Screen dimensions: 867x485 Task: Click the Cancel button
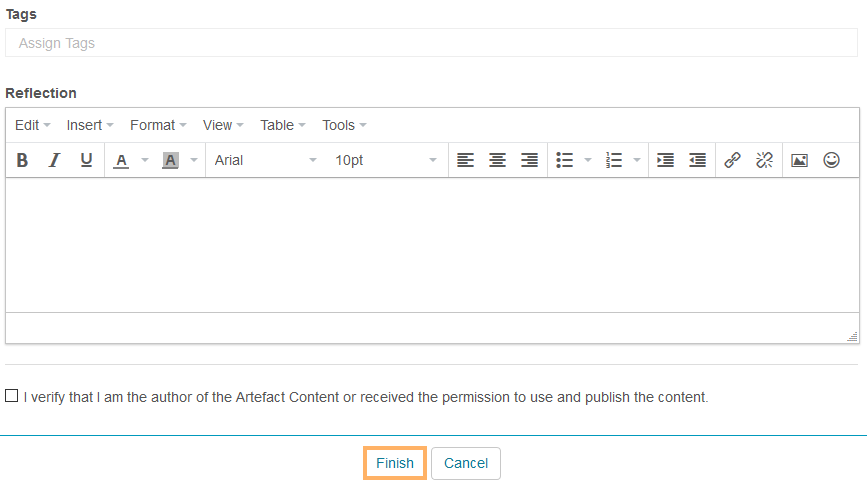[466, 463]
